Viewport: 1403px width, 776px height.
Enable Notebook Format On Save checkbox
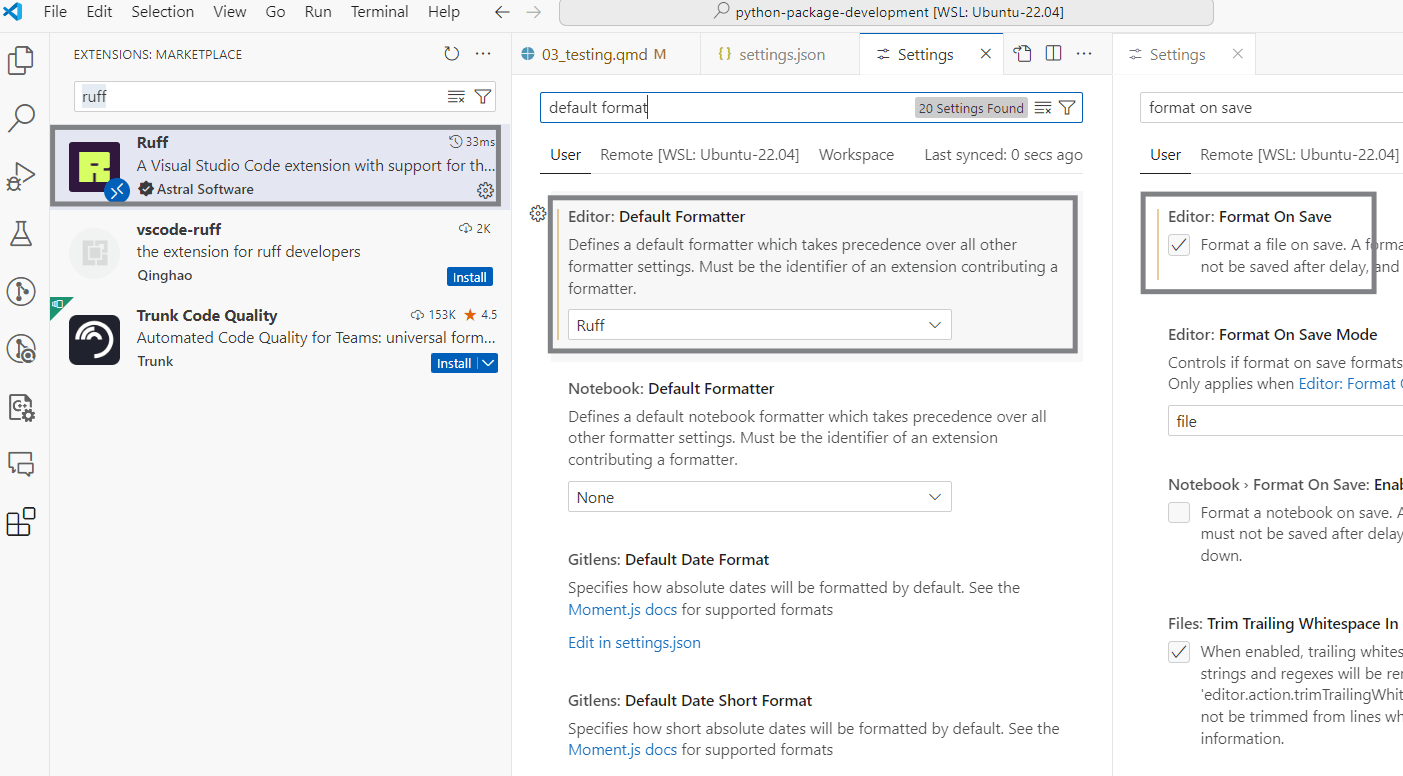[1179, 512]
